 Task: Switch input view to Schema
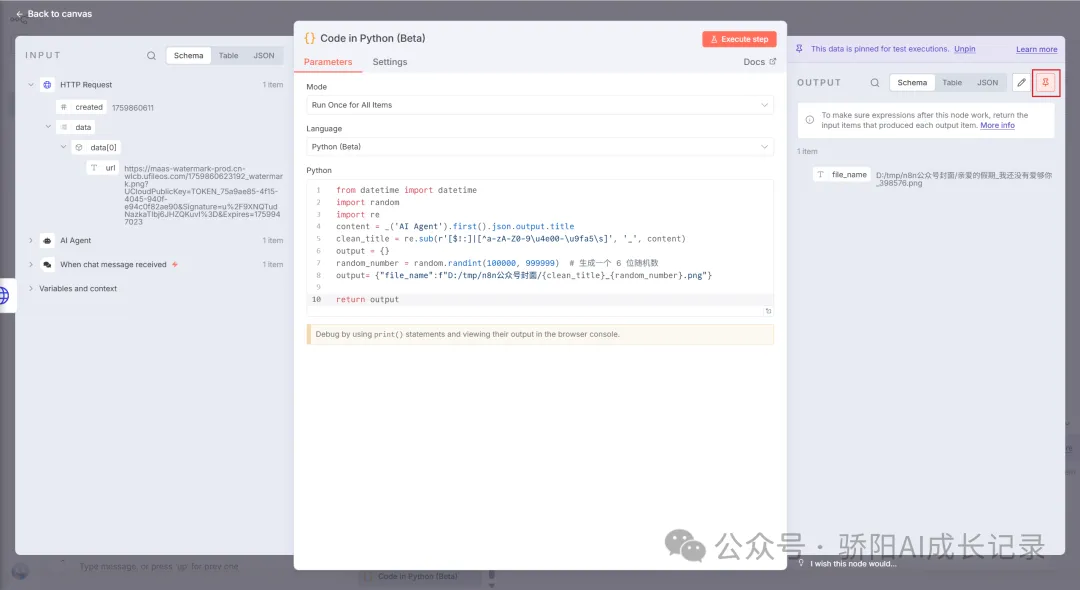[189, 56]
